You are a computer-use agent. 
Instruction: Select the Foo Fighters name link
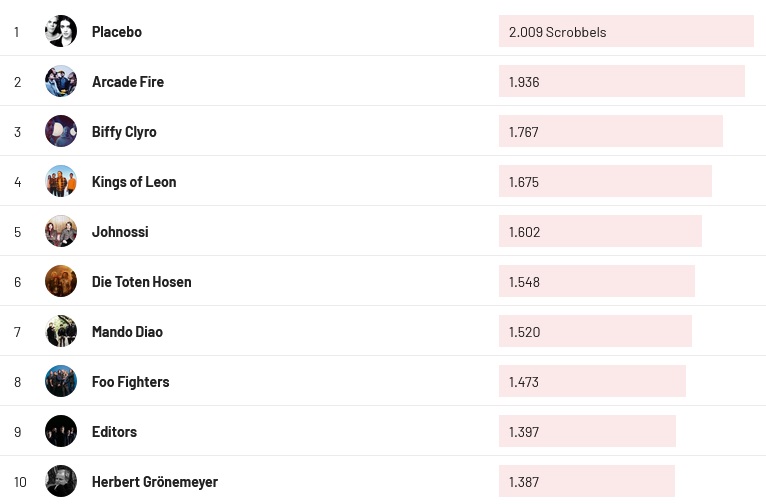[130, 382]
